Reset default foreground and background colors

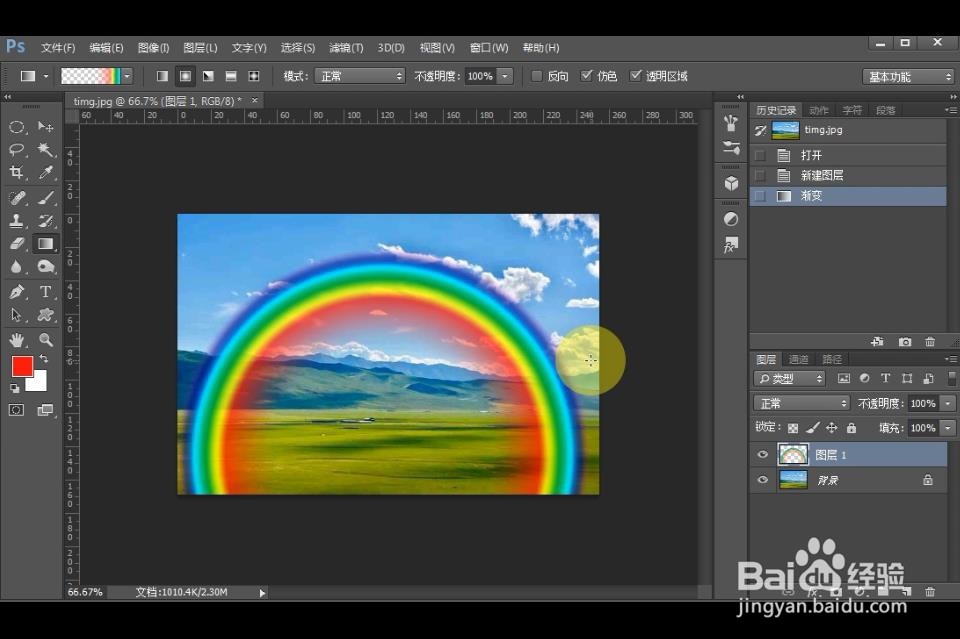pos(14,388)
